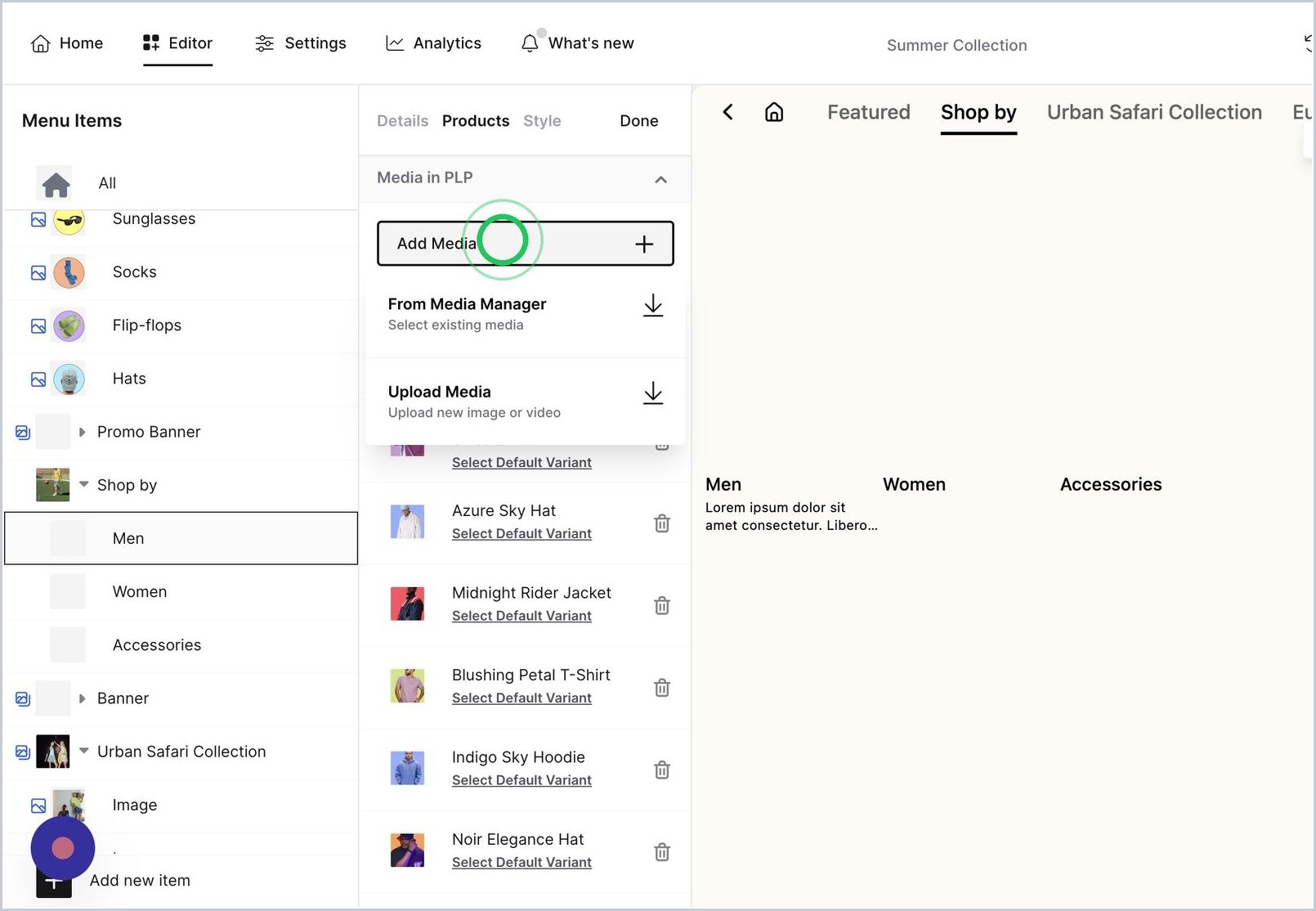Open the What's new notifications

[577, 43]
